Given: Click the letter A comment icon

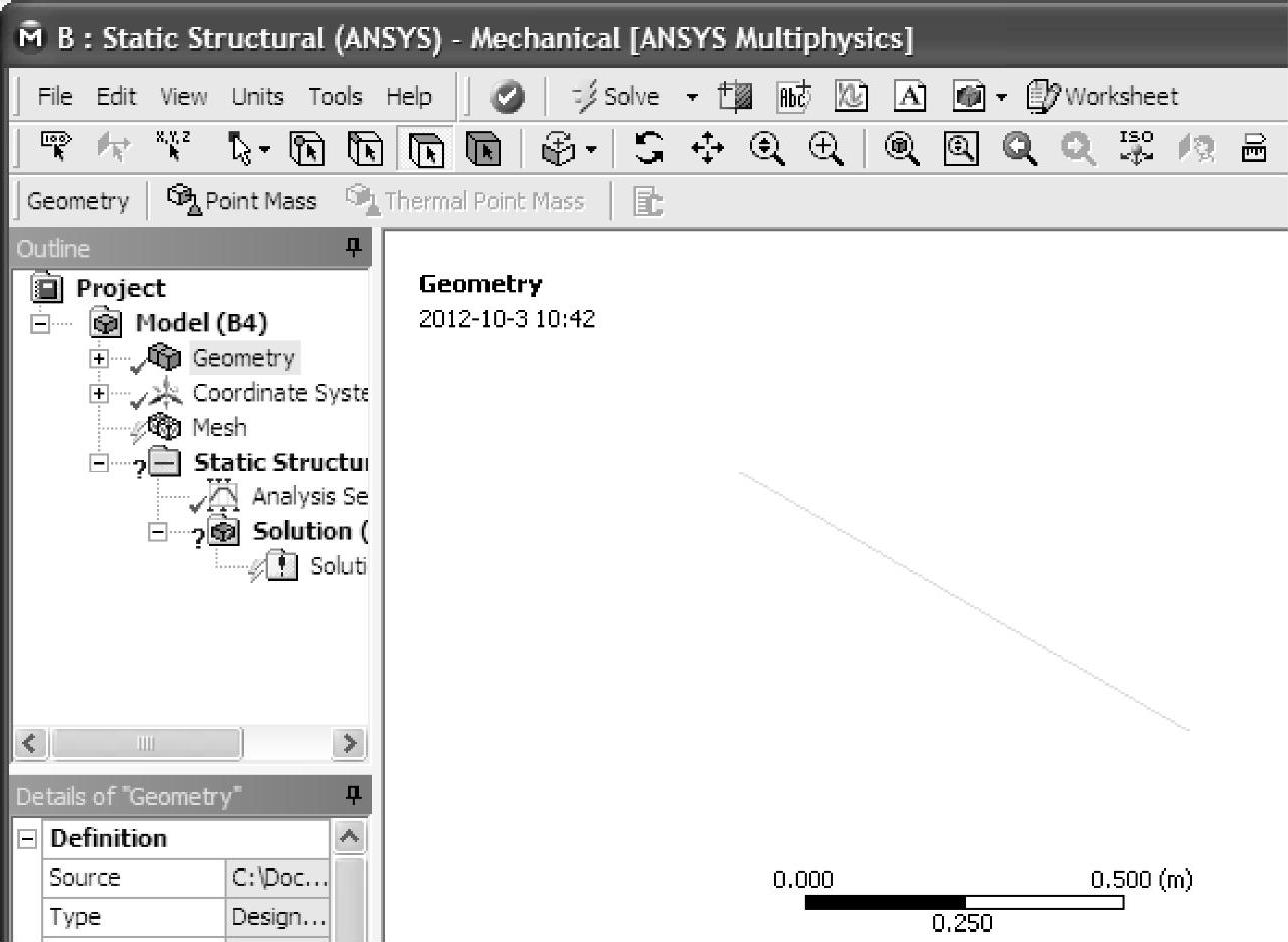Looking at the screenshot, I should pos(909,96).
